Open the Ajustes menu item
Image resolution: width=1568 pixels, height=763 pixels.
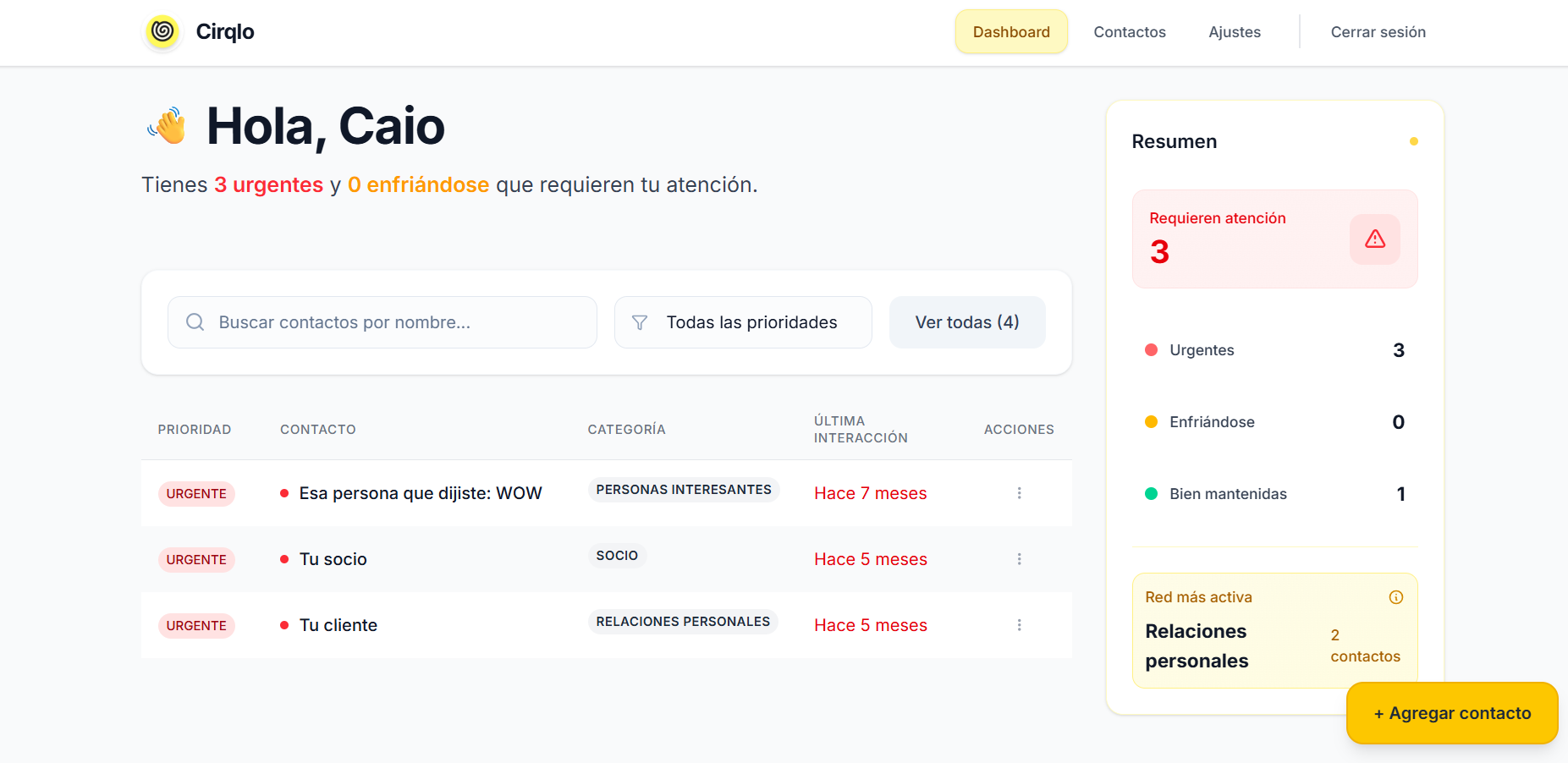pos(1235,32)
